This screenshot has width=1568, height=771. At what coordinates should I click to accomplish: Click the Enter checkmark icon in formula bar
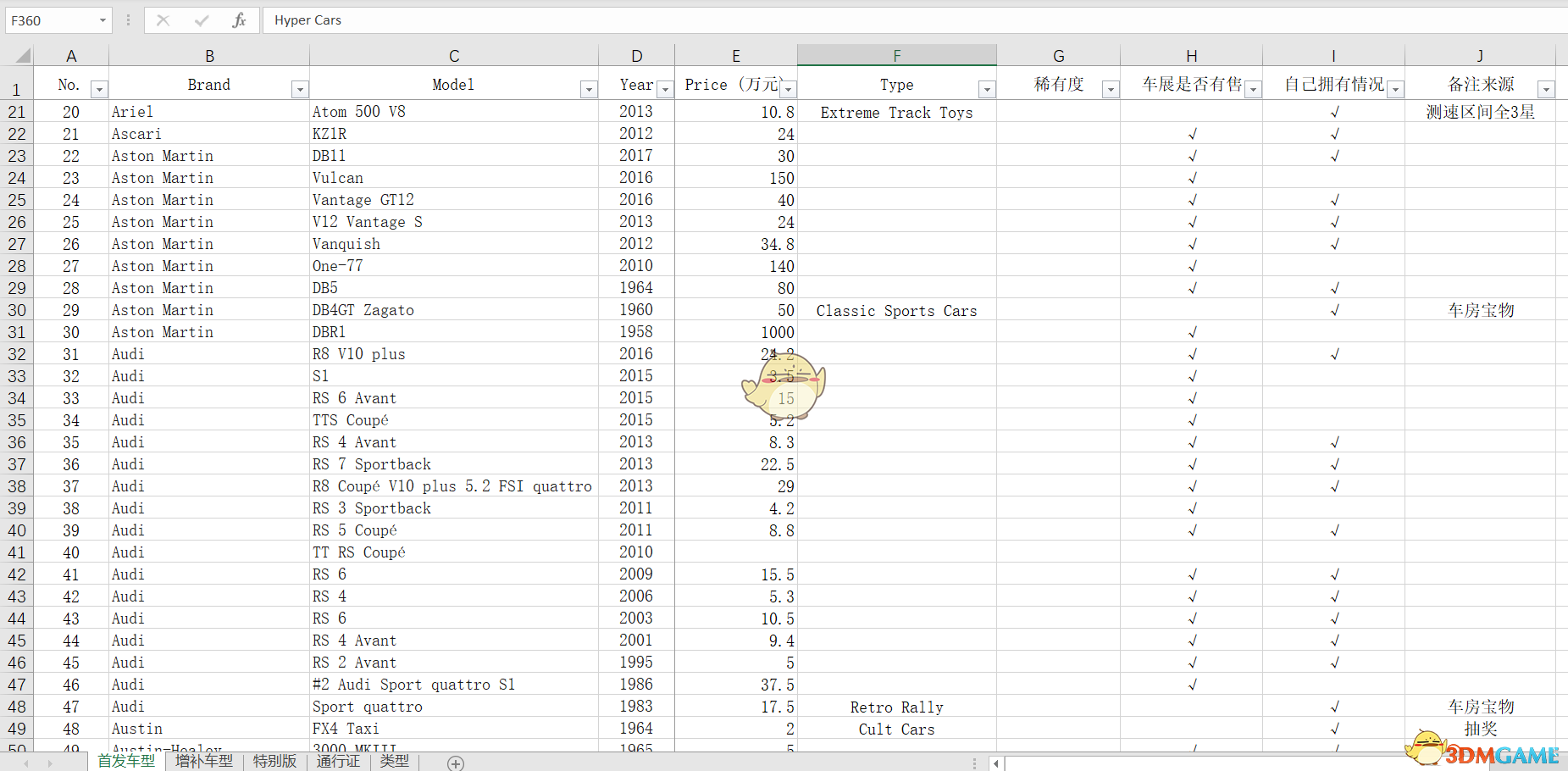coord(202,20)
